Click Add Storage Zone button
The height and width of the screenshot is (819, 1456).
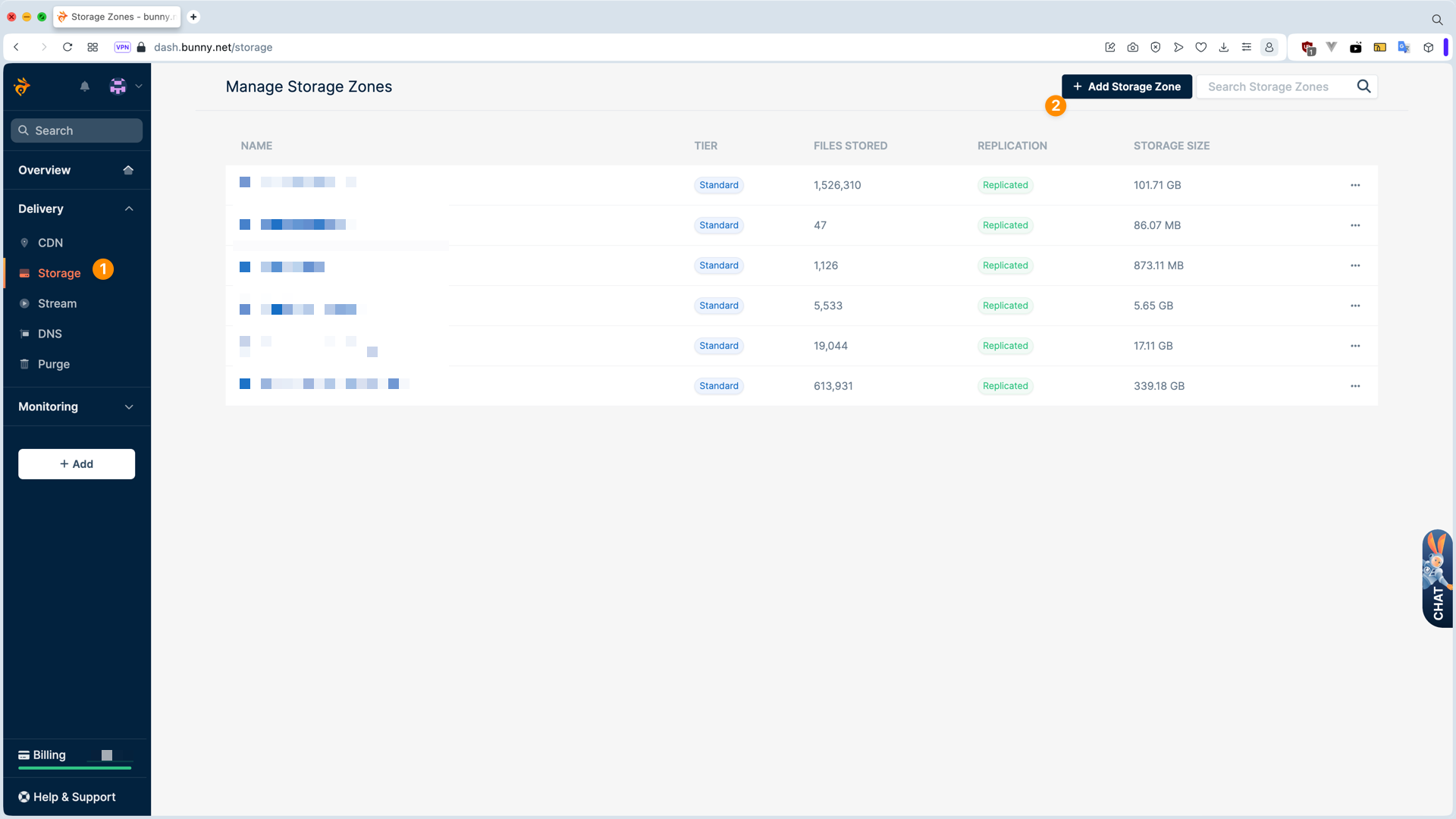click(x=1126, y=86)
